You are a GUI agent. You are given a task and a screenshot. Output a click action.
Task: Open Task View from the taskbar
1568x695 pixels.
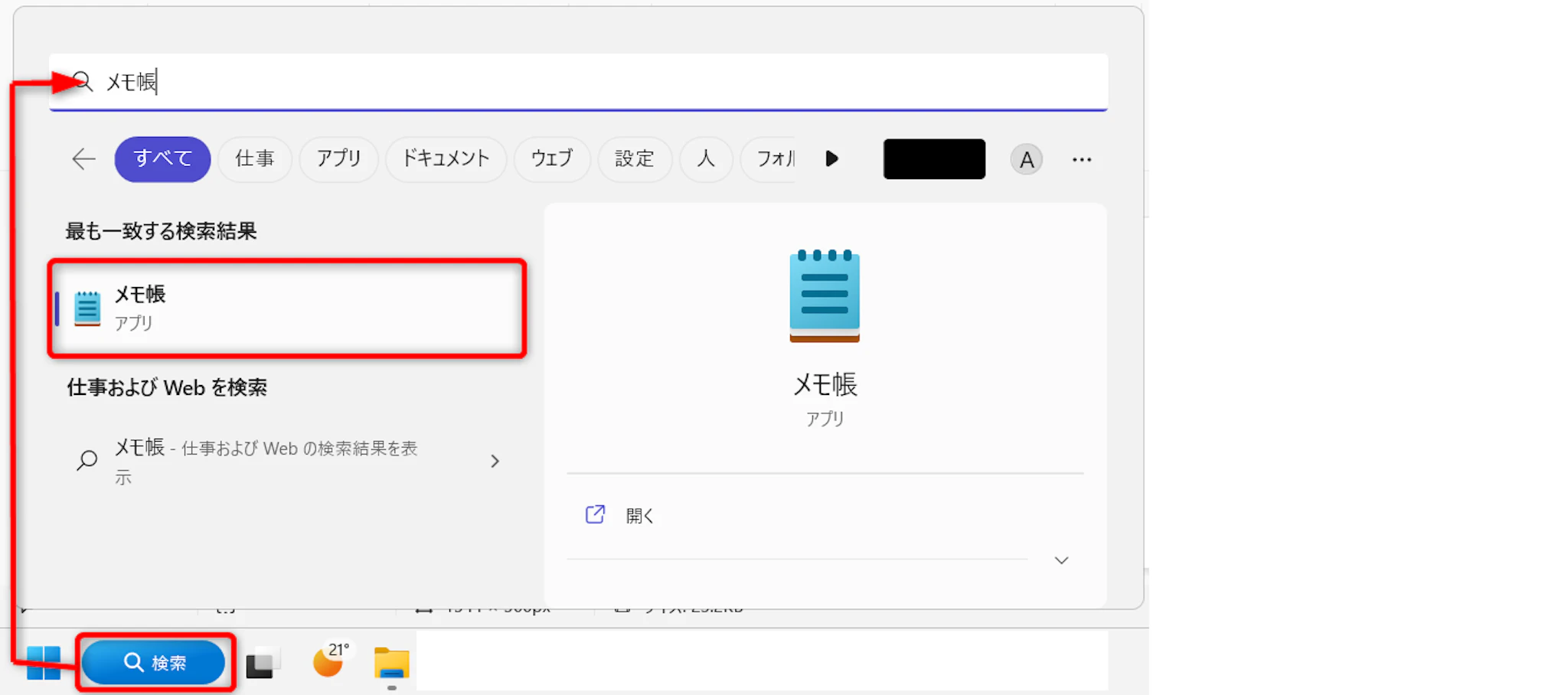pos(262,663)
